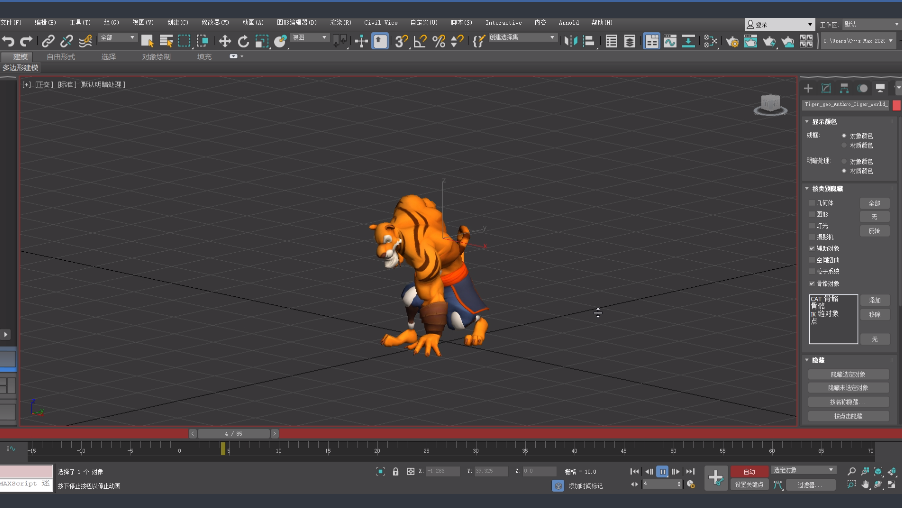902x508 pixels.
Task: Open the 选定对象 key filter dropdown
Action: (x=803, y=471)
